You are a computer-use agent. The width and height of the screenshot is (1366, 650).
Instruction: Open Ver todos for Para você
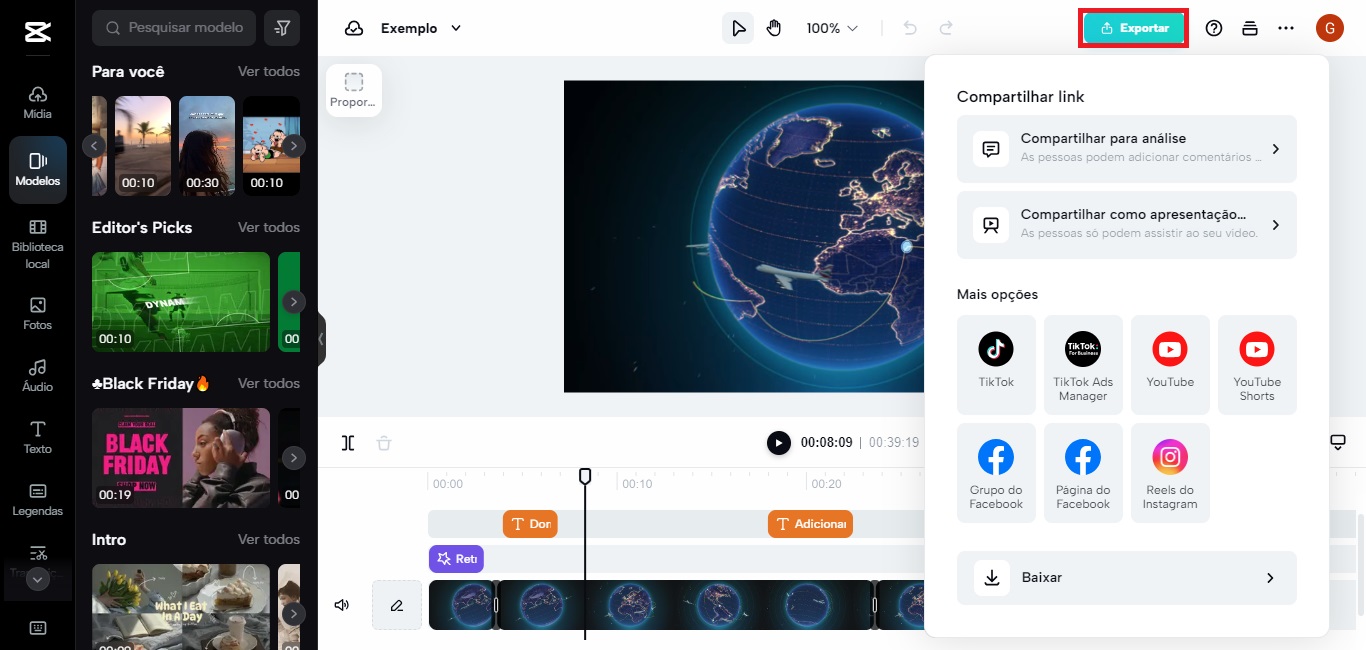(x=268, y=71)
